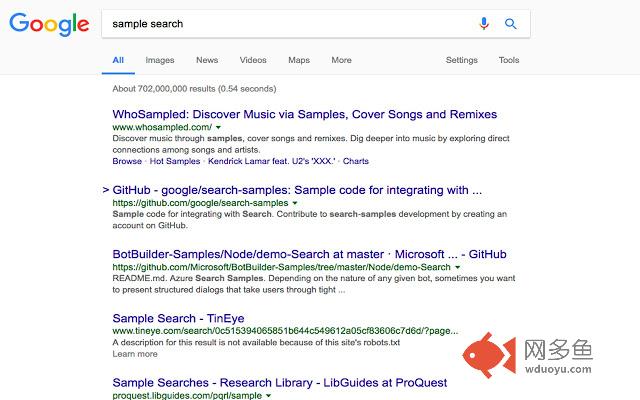Open dropdown arrow beside github.com/google/search-samples URL
This screenshot has width=640, height=400.
295,203
